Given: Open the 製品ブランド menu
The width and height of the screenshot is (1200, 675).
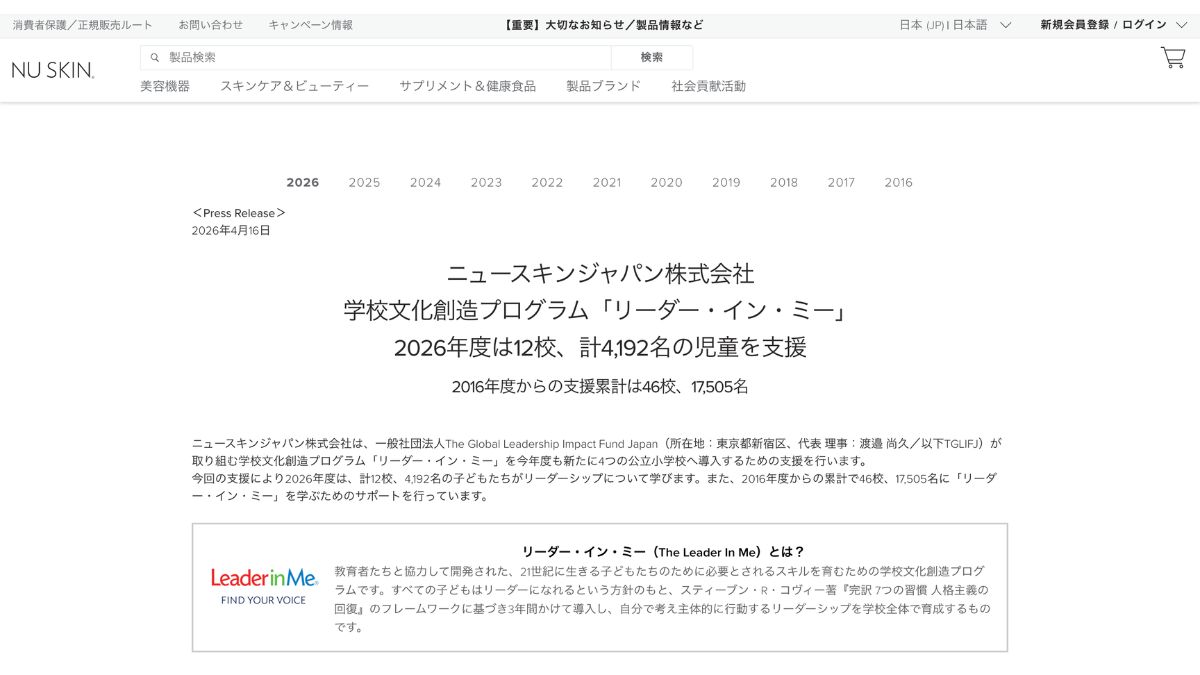Looking at the screenshot, I should pyautogui.click(x=604, y=86).
